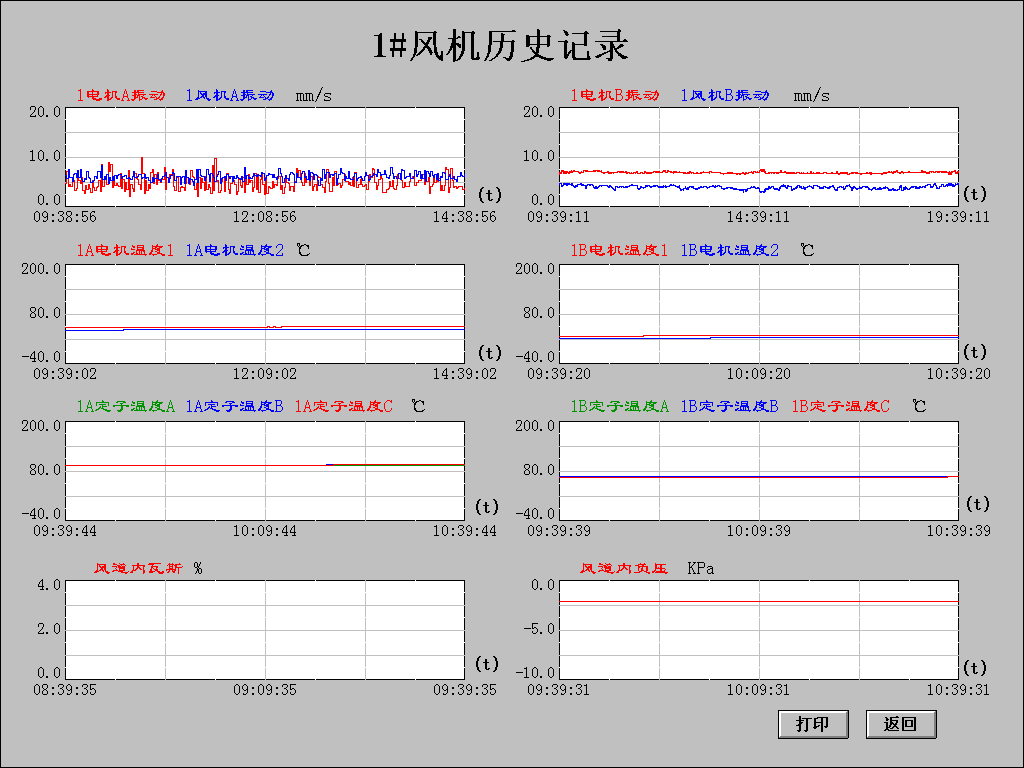This screenshot has height=768, width=1024.
Task: Click the 09:38:56 start time label
Action: point(65,216)
